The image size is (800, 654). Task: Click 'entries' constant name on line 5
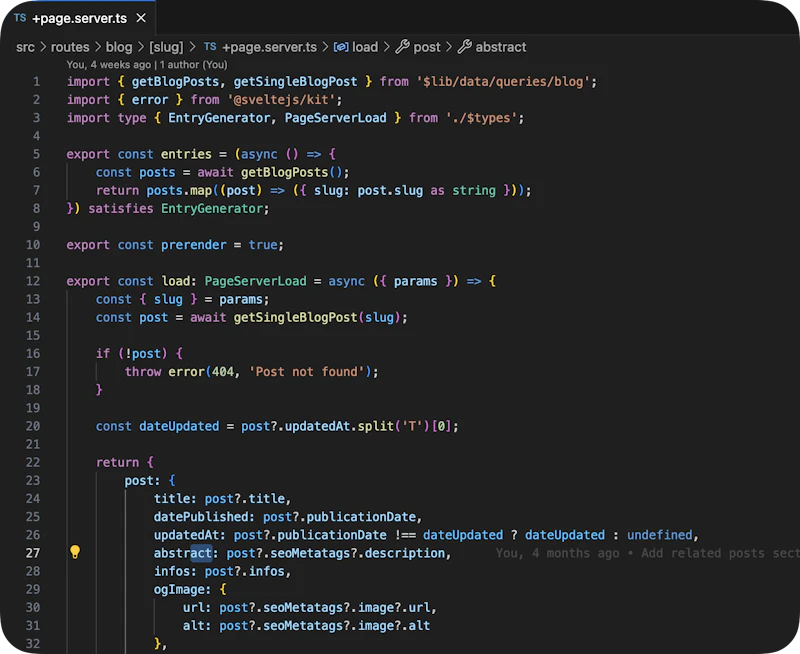[x=186, y=154]
